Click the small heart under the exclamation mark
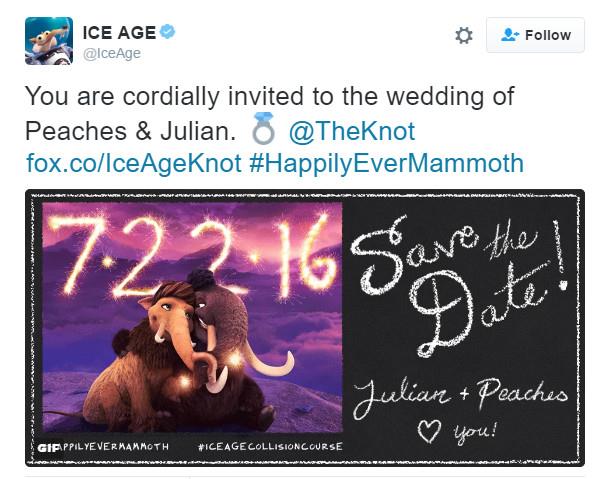This screenshot has width=601, height=479. (x=563, y=285)
